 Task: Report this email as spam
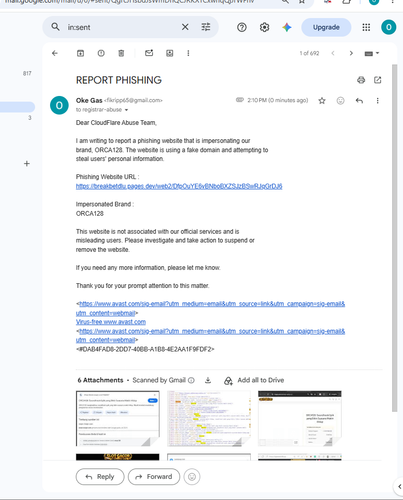tap(101, 53)
